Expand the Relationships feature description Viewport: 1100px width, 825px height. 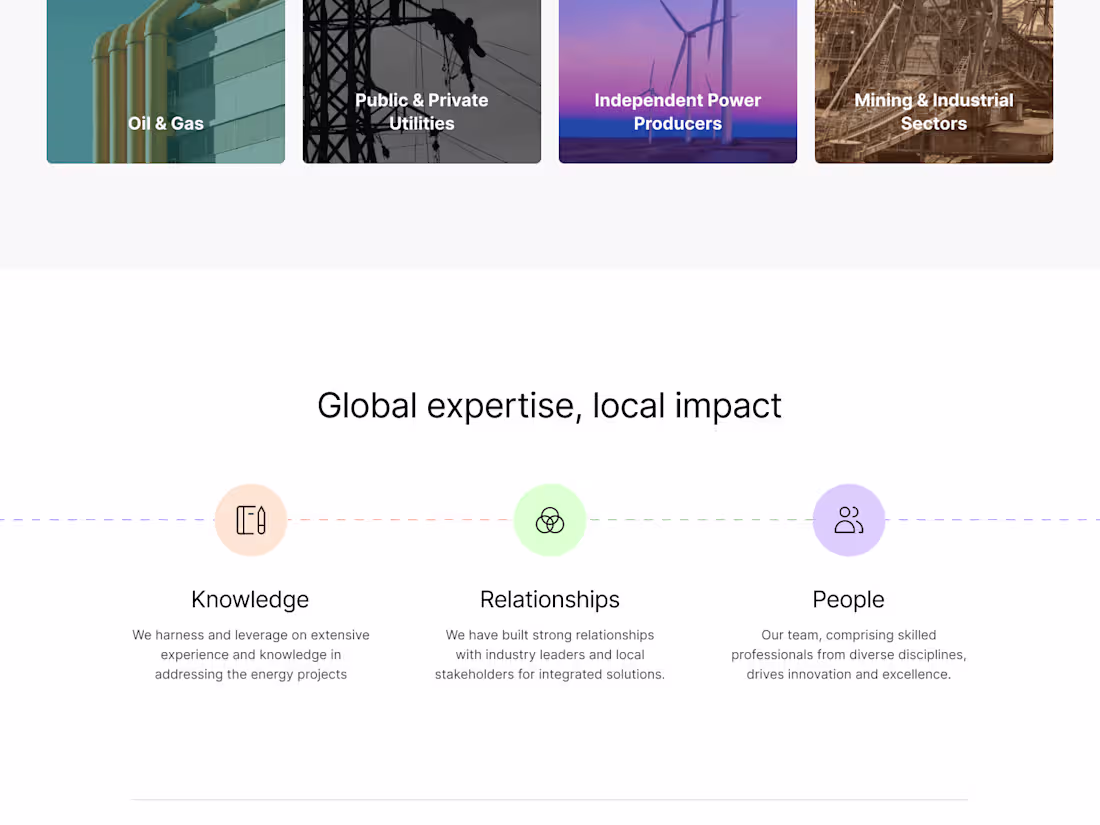549,654
